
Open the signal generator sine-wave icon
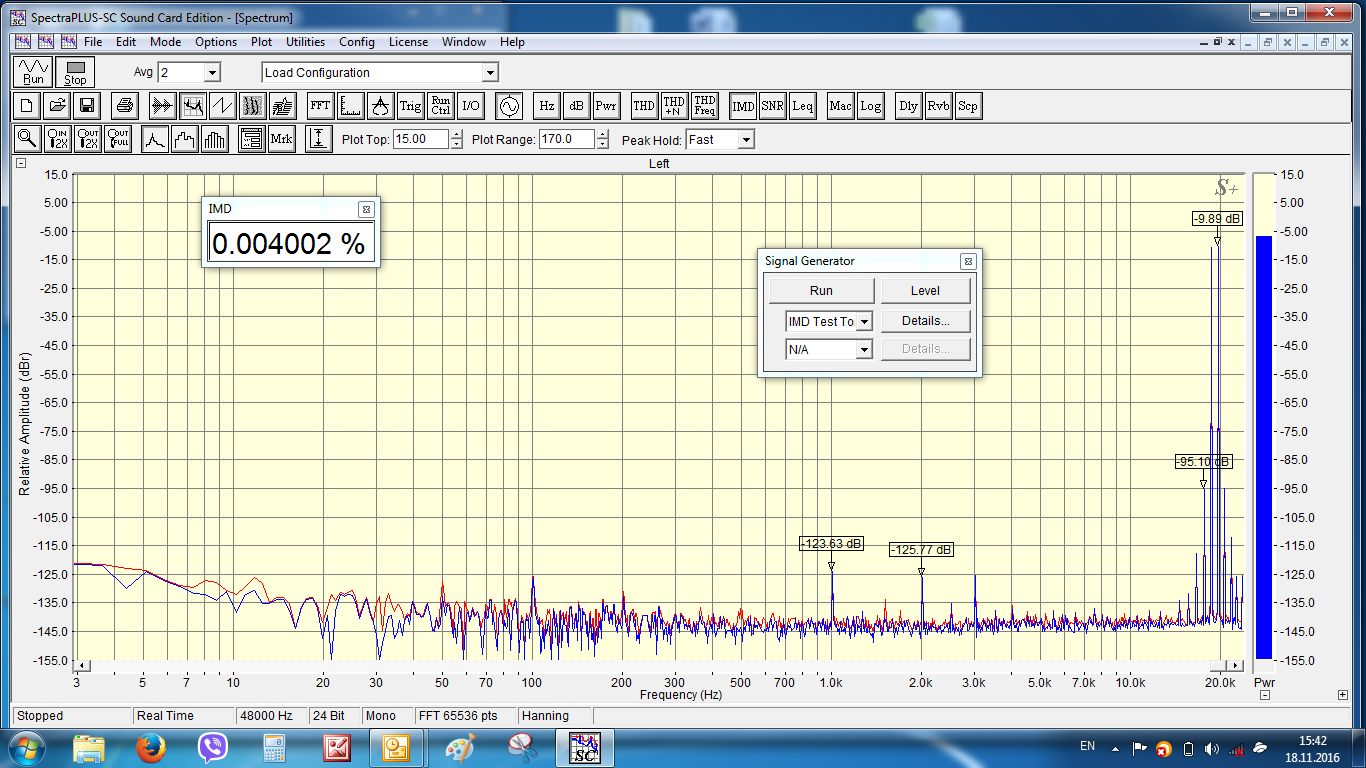tap(509, 106)
